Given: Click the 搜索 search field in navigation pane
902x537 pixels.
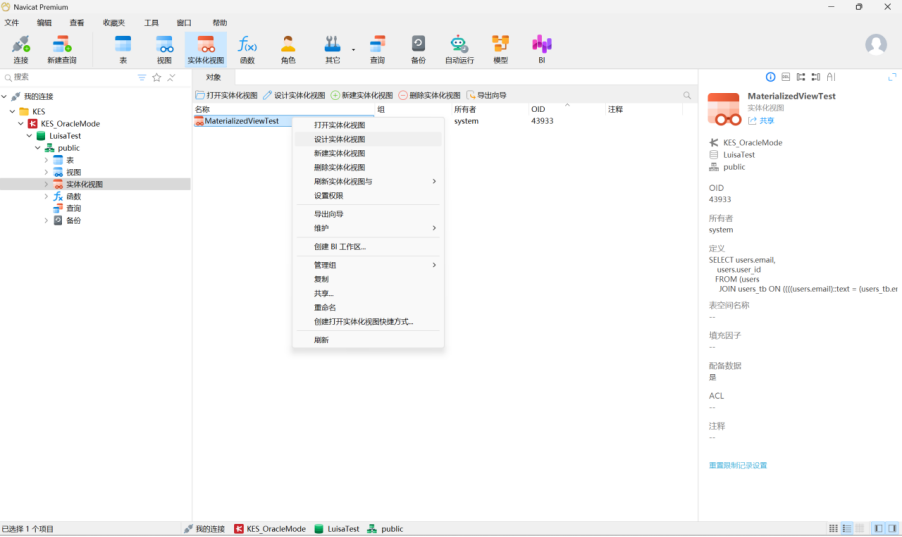Looking at the screenshot, I should pyautogui.click(x=70, y=77).
